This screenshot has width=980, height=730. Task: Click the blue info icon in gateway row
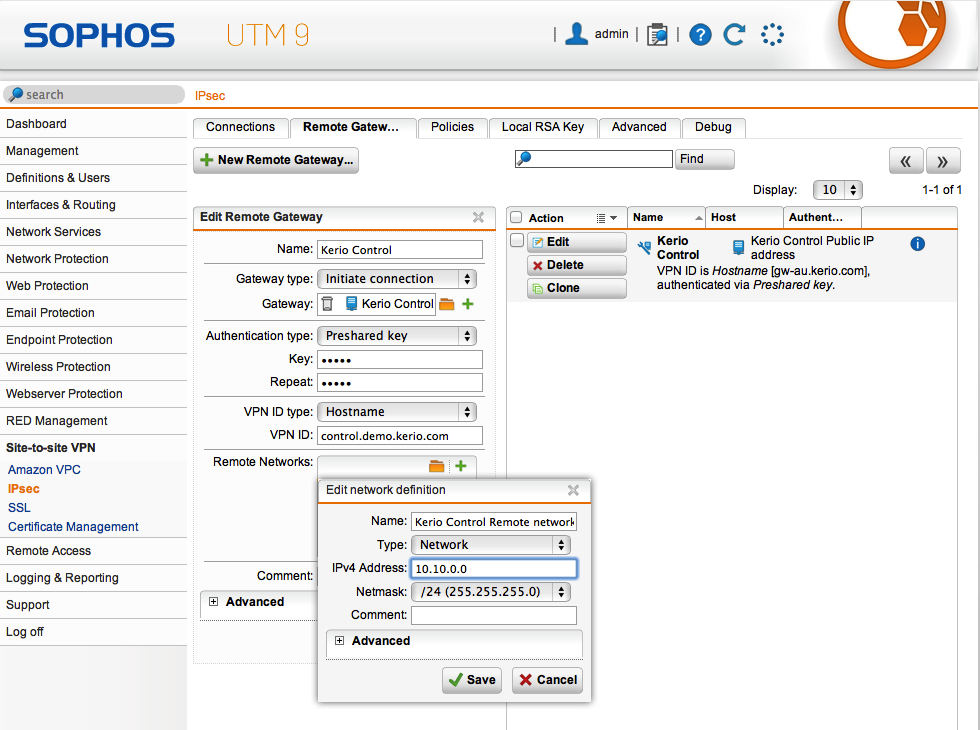point(917,244)
